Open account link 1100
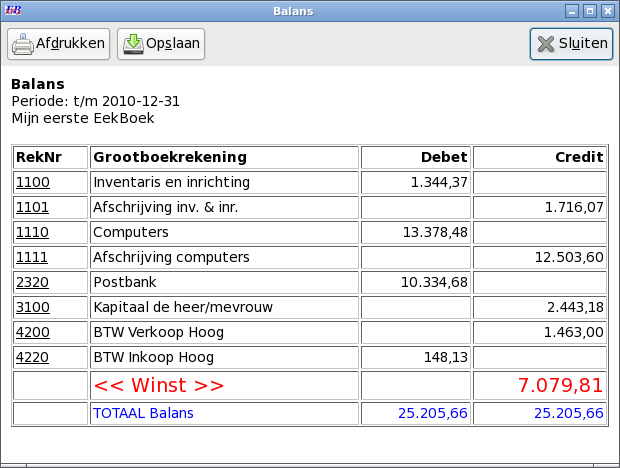The height and width of the screenshot is (468, 620). coord(32,183)
